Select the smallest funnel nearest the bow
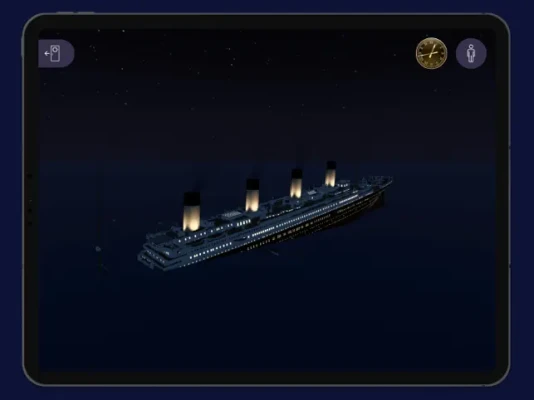The height and width of the screenshot is (400, 534). click(x=331, y=174)
